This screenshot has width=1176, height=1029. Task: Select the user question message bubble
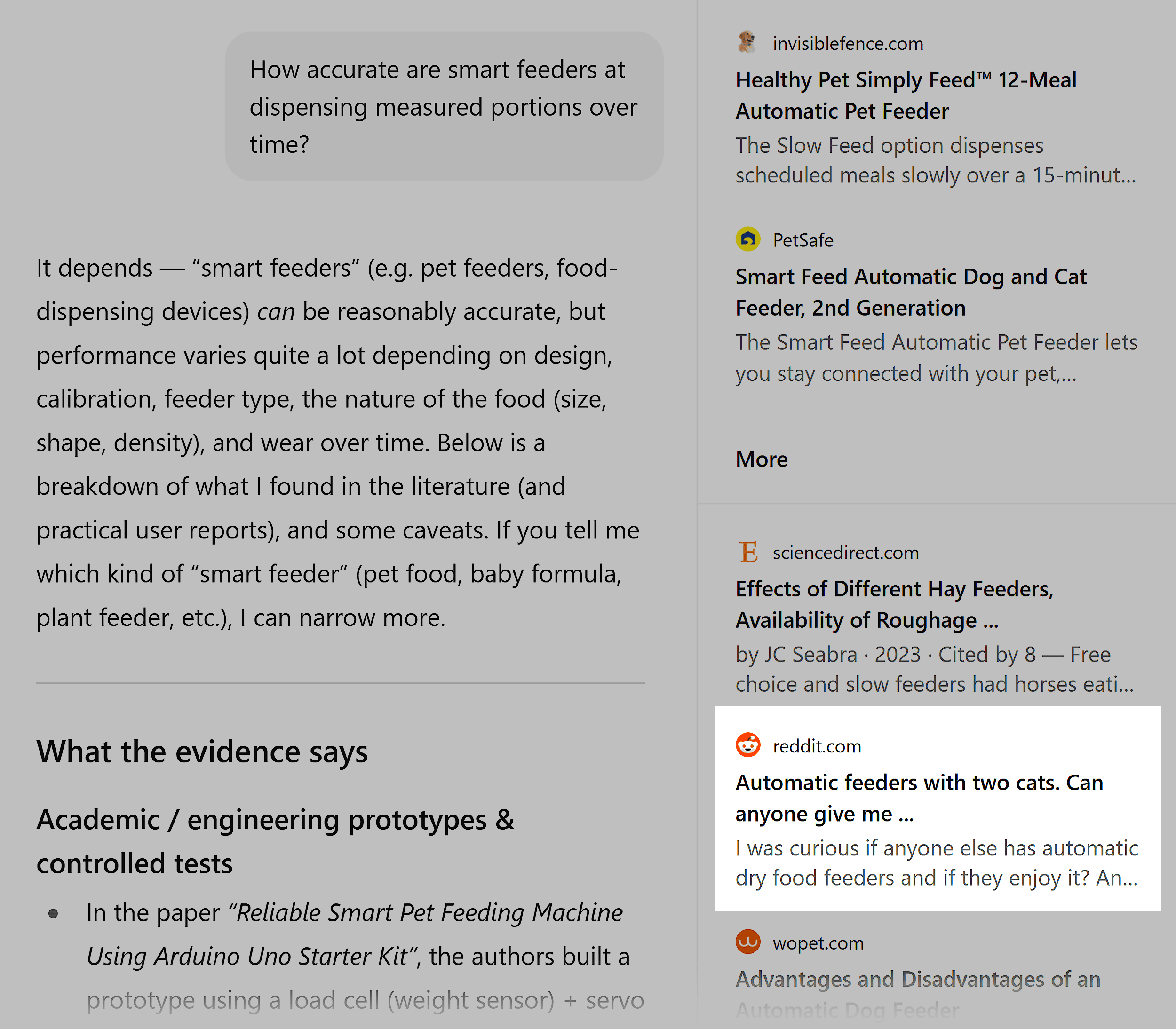pyautogui.click(x=444, y=107)
